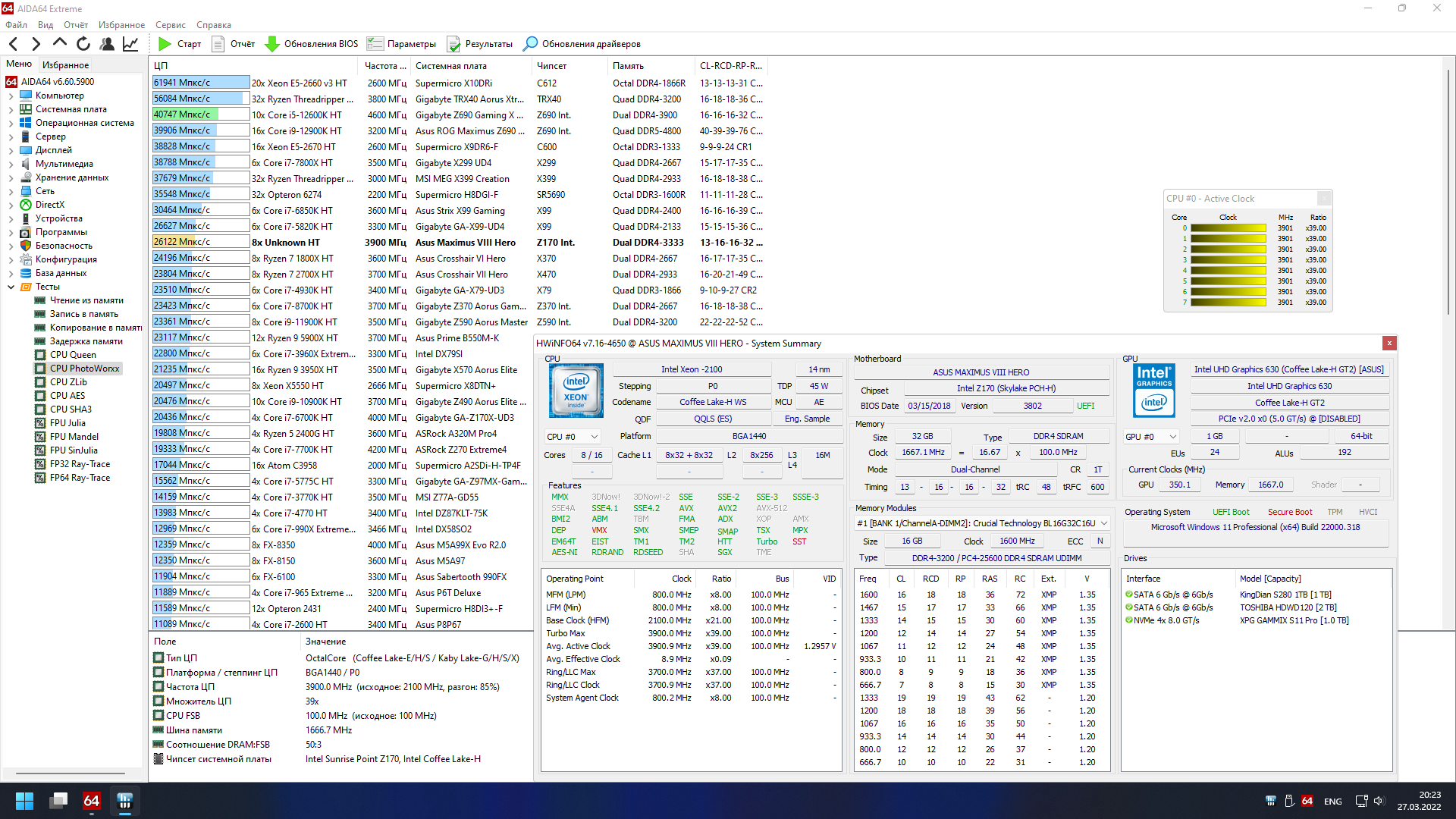Click the refresh arrow in toolbar
Image resolution: width=1456 pixels, height=819 pixels.
pos(83,44)
